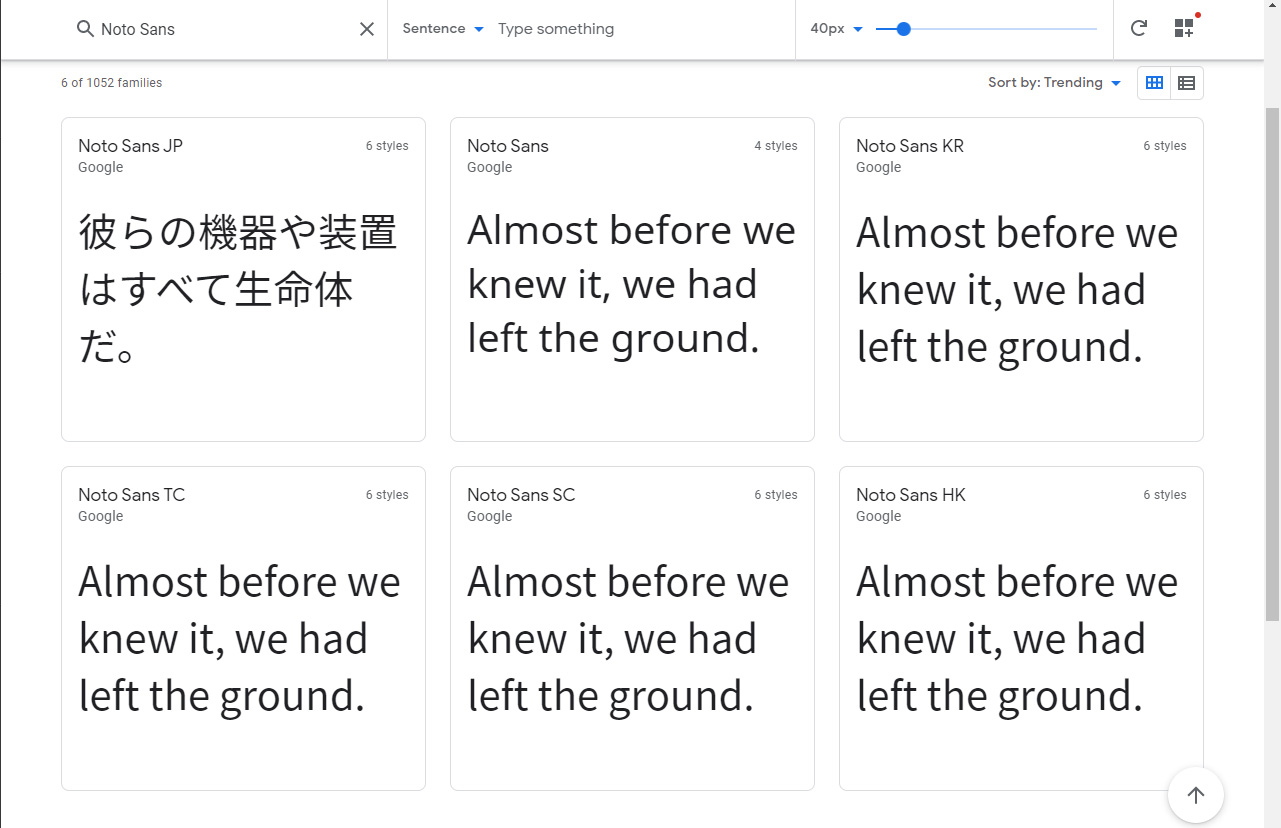
Task: Click the Noto Sans sample text preview
Action: [631, 285]
